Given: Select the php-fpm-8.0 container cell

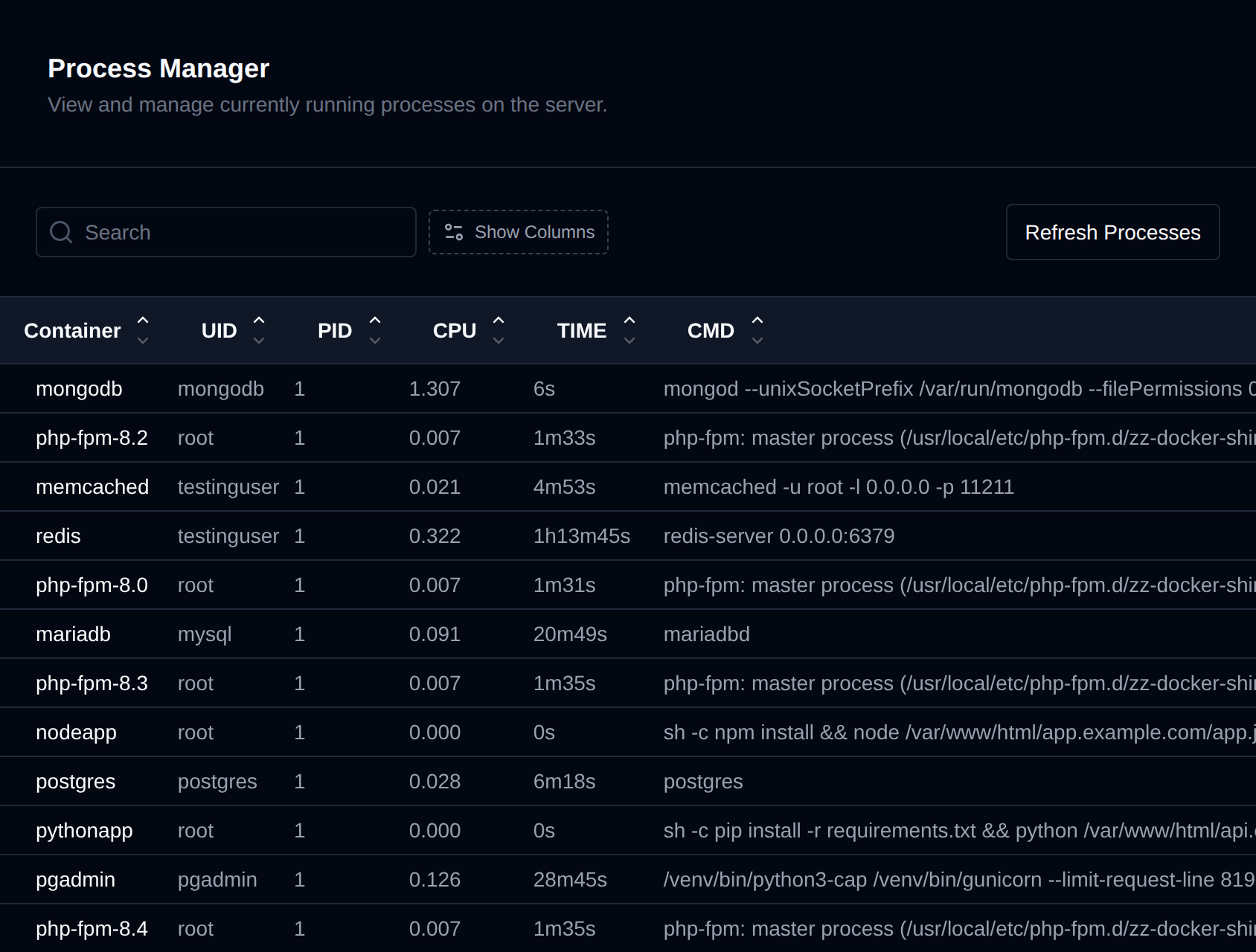Looking at the screenshot, I should pyautogui.click(x=92, y=585).
